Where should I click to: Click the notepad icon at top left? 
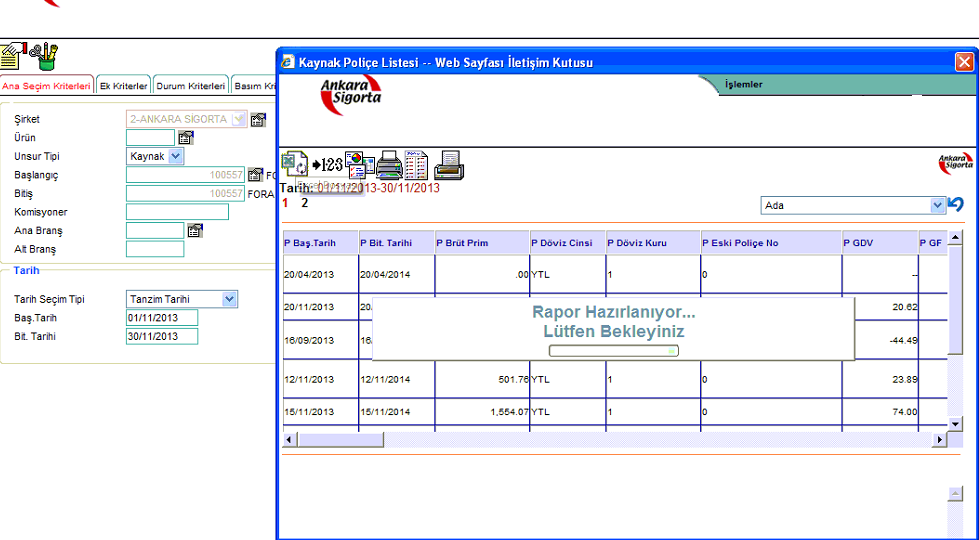pyautogui.click(x=13, y=55)
